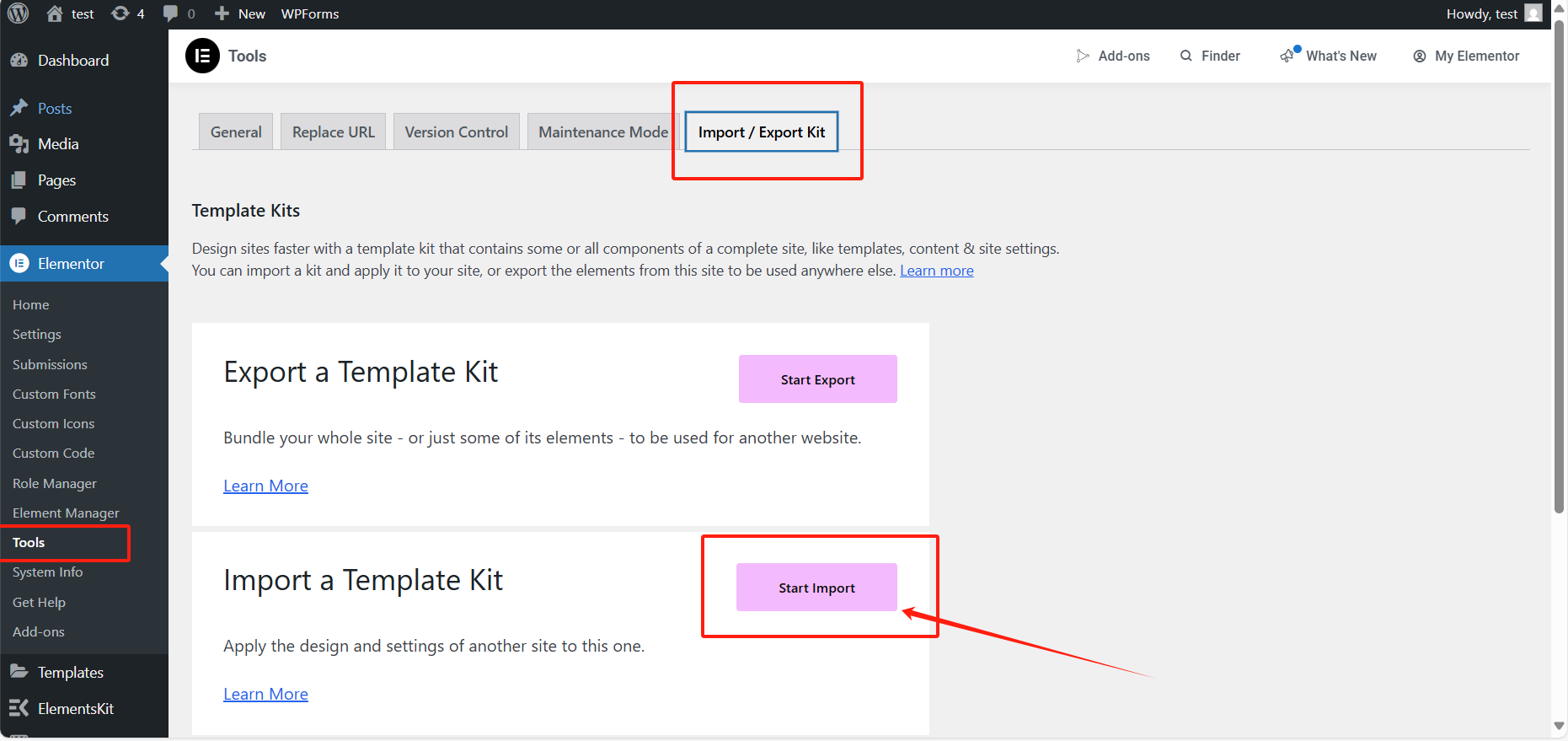Click the Elementor logo beside Tools heading

tap(202, 56)
